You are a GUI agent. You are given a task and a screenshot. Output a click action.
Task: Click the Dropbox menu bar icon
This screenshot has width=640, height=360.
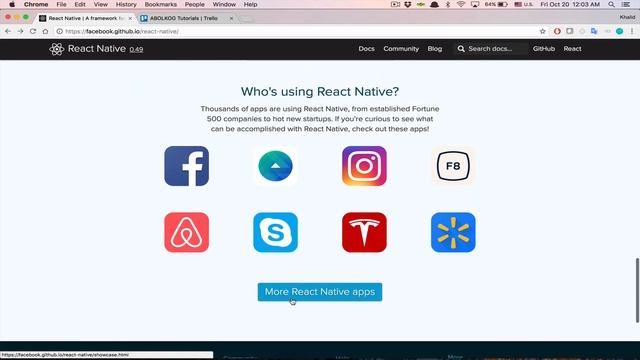407,4
